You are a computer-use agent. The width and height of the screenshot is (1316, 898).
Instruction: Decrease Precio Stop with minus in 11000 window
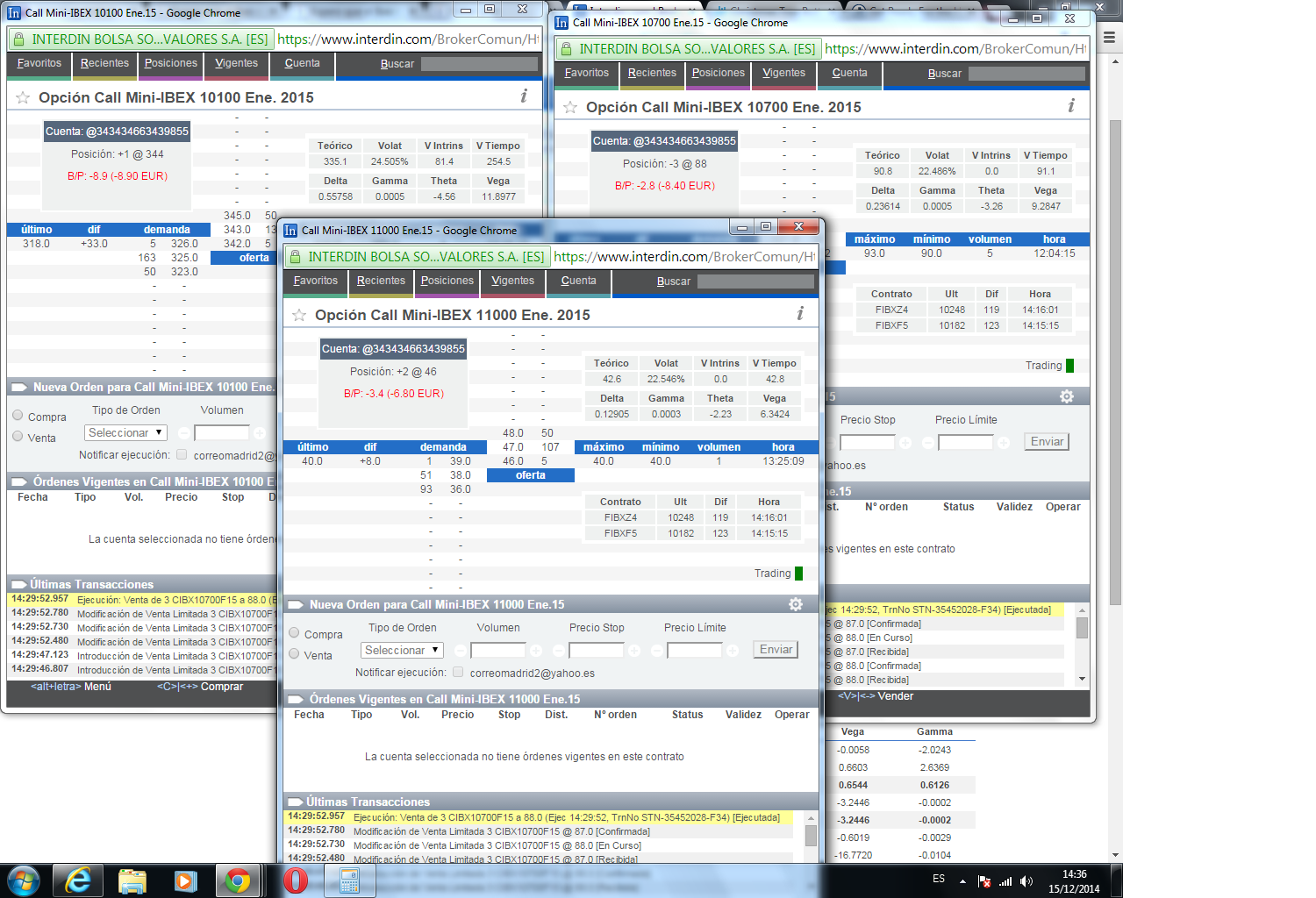[559, 651]
